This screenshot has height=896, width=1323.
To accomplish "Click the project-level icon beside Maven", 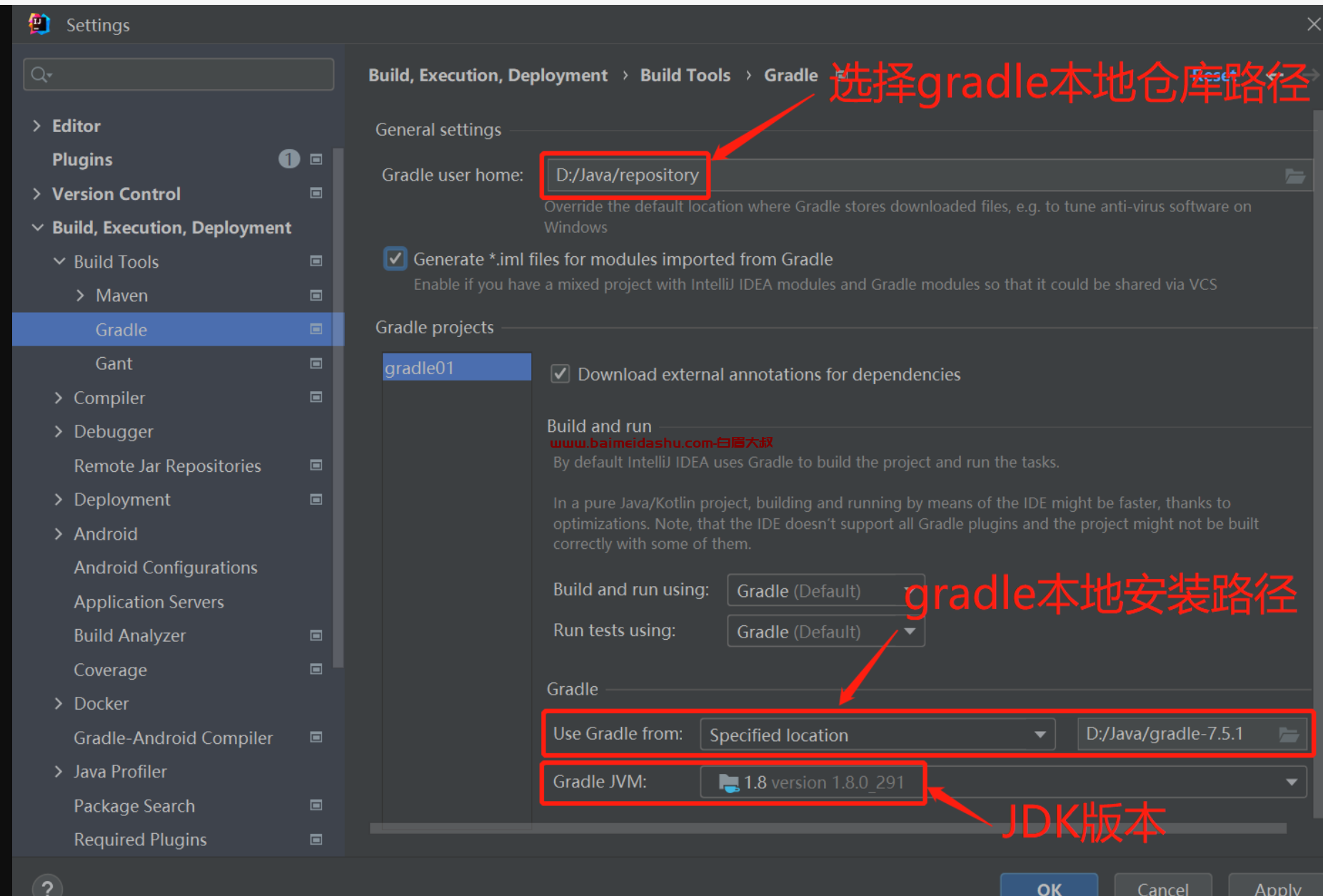I will (x=316, y=295).
